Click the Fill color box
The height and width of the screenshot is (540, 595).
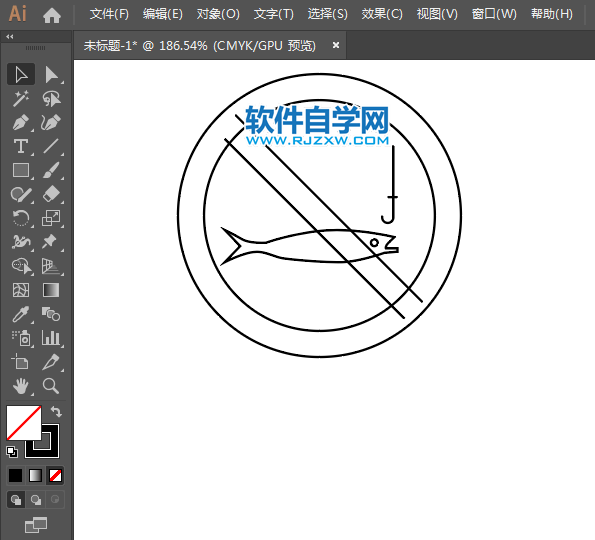coord(24,423)
